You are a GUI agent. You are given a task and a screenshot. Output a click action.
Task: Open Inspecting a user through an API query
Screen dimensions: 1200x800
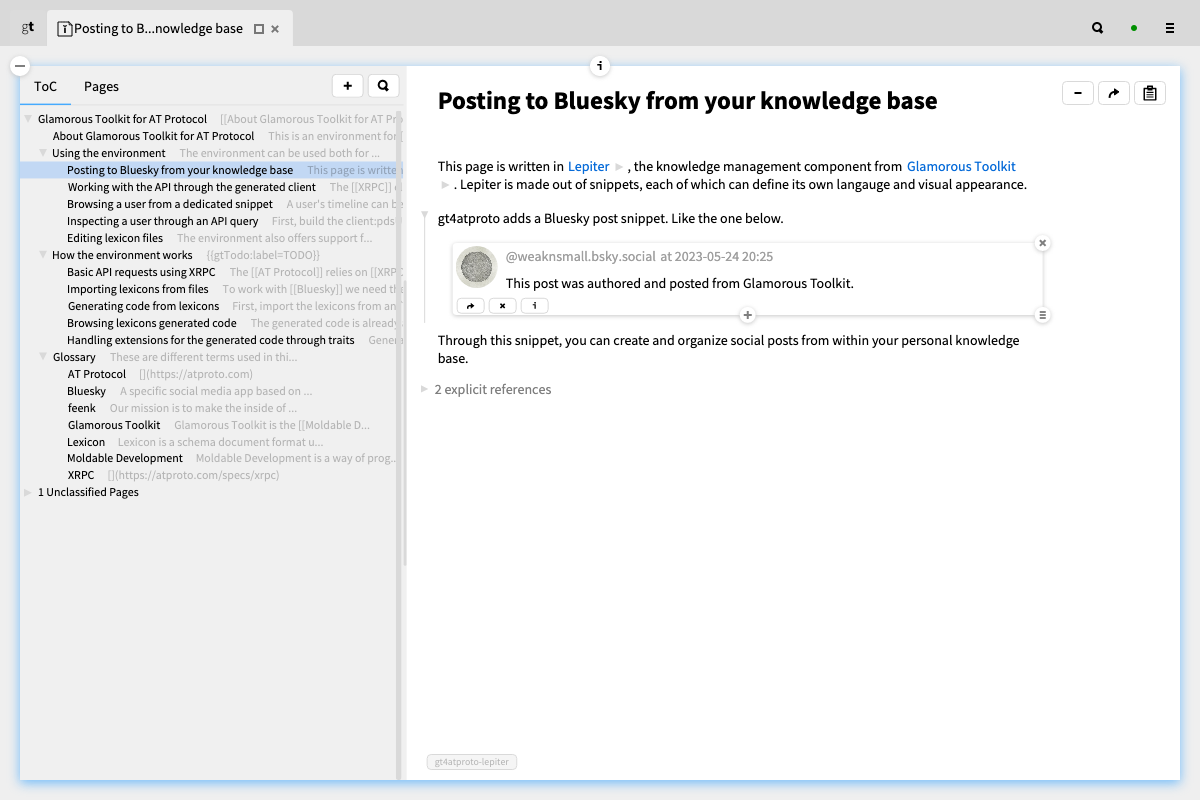click(x=163, y=221)
